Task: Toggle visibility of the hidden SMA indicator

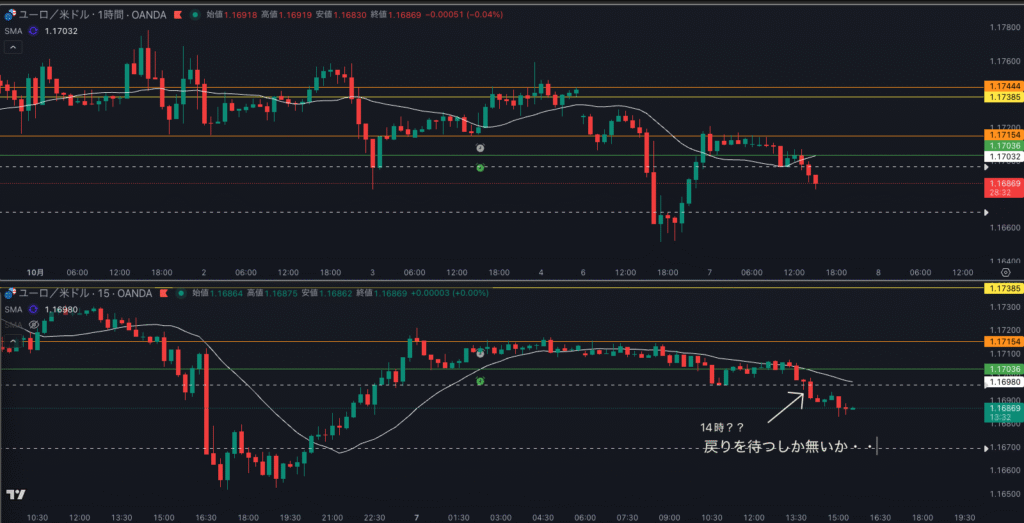Action: pyautogui.click(x=33, y=325)
